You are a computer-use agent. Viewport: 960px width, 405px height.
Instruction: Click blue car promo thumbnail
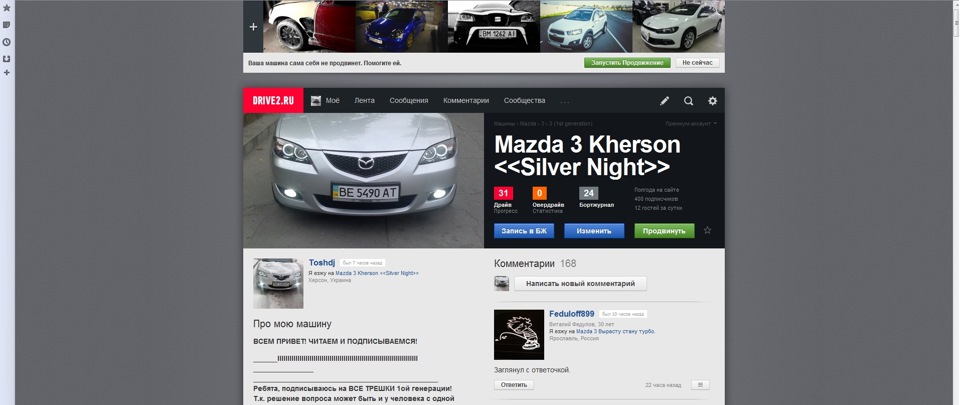pyautogui.click(x=402, y=26)
